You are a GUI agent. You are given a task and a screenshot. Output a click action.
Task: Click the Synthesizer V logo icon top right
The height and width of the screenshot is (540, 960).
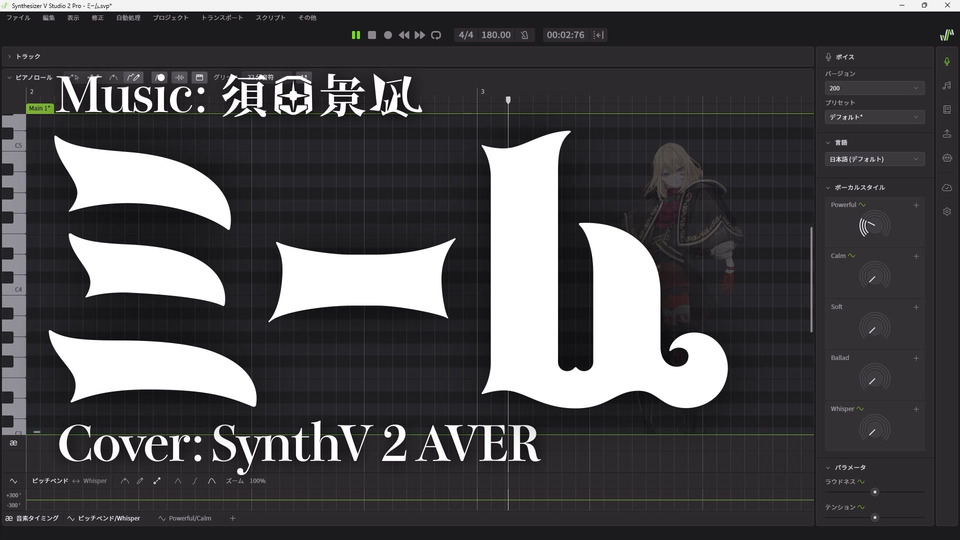(x=947, y=36)
